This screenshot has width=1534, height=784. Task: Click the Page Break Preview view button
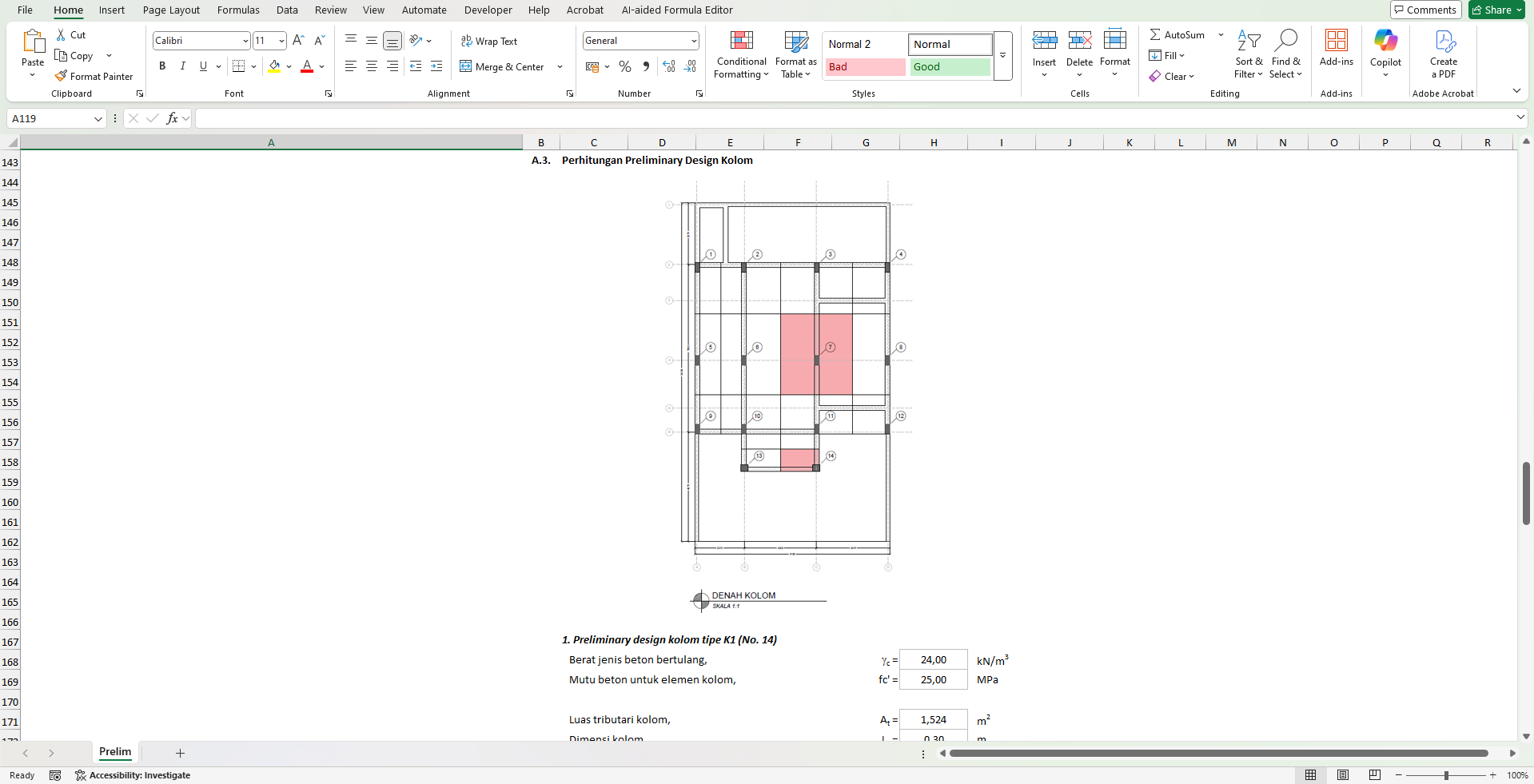(x=1374, y=775)
